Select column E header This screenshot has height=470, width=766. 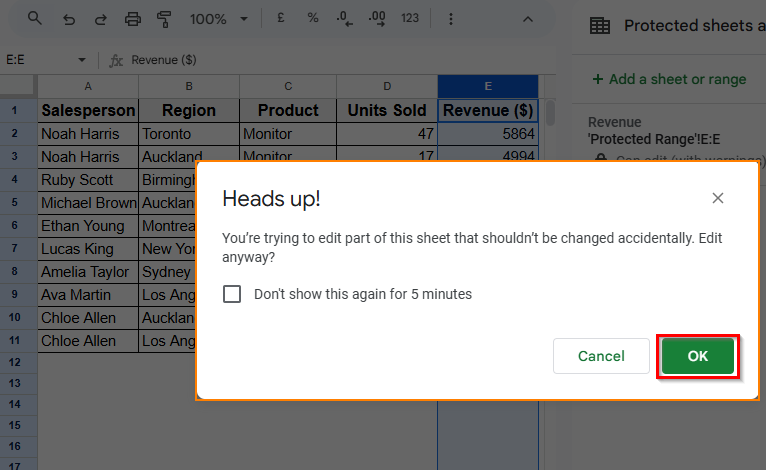[488, 87]
